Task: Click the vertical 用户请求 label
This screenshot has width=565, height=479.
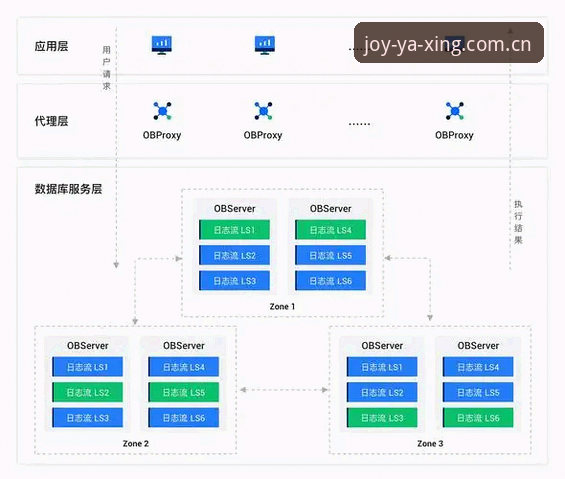Action: 106,68
